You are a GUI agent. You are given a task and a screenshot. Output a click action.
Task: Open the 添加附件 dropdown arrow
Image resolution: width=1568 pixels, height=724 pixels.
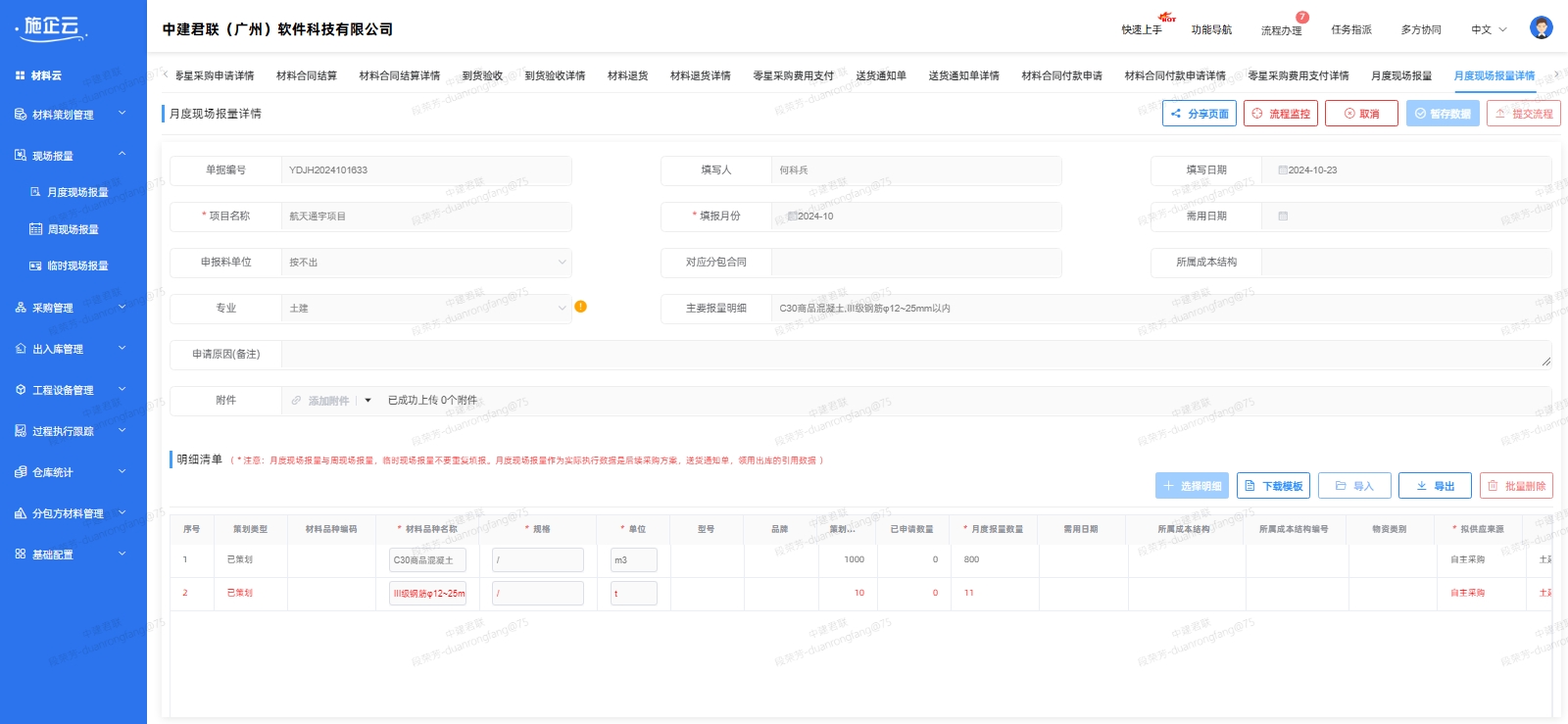point(367,401)
